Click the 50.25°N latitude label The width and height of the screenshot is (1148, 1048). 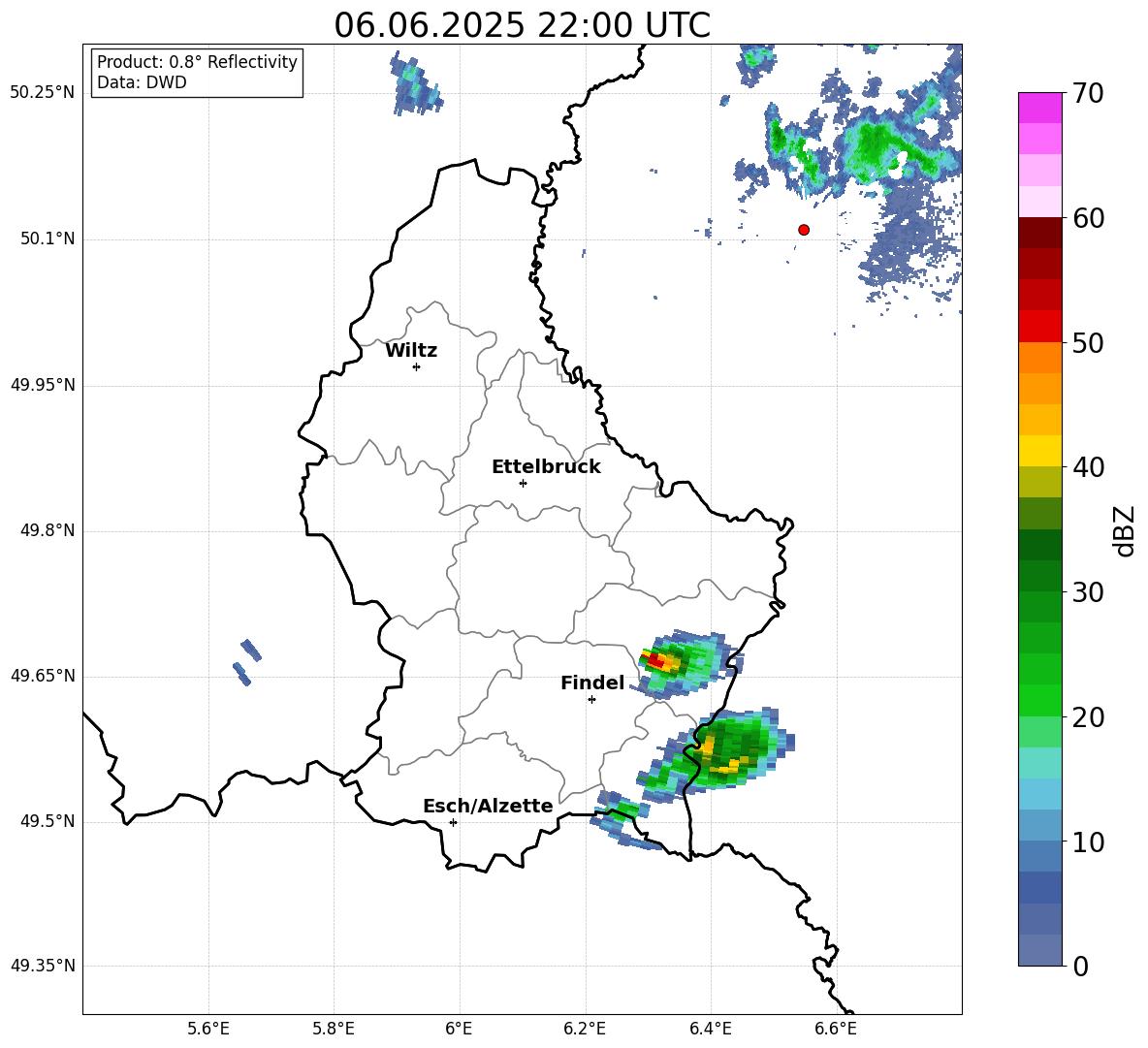tap(42, 93)
